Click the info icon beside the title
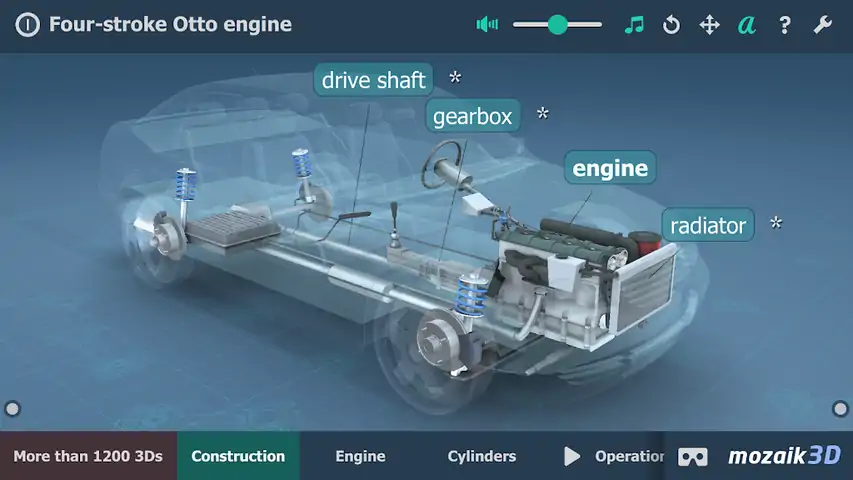 click(x=29, y=24)
